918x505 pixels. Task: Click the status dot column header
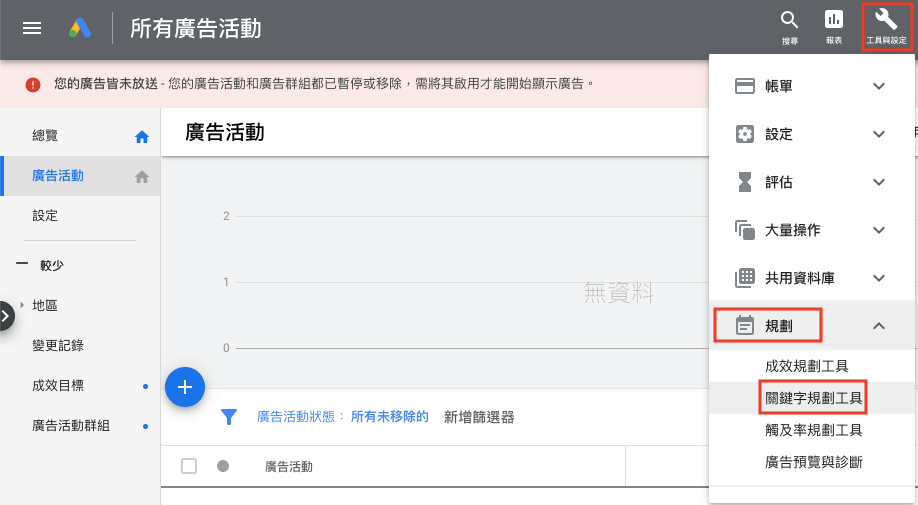click(x=223, y=466)
